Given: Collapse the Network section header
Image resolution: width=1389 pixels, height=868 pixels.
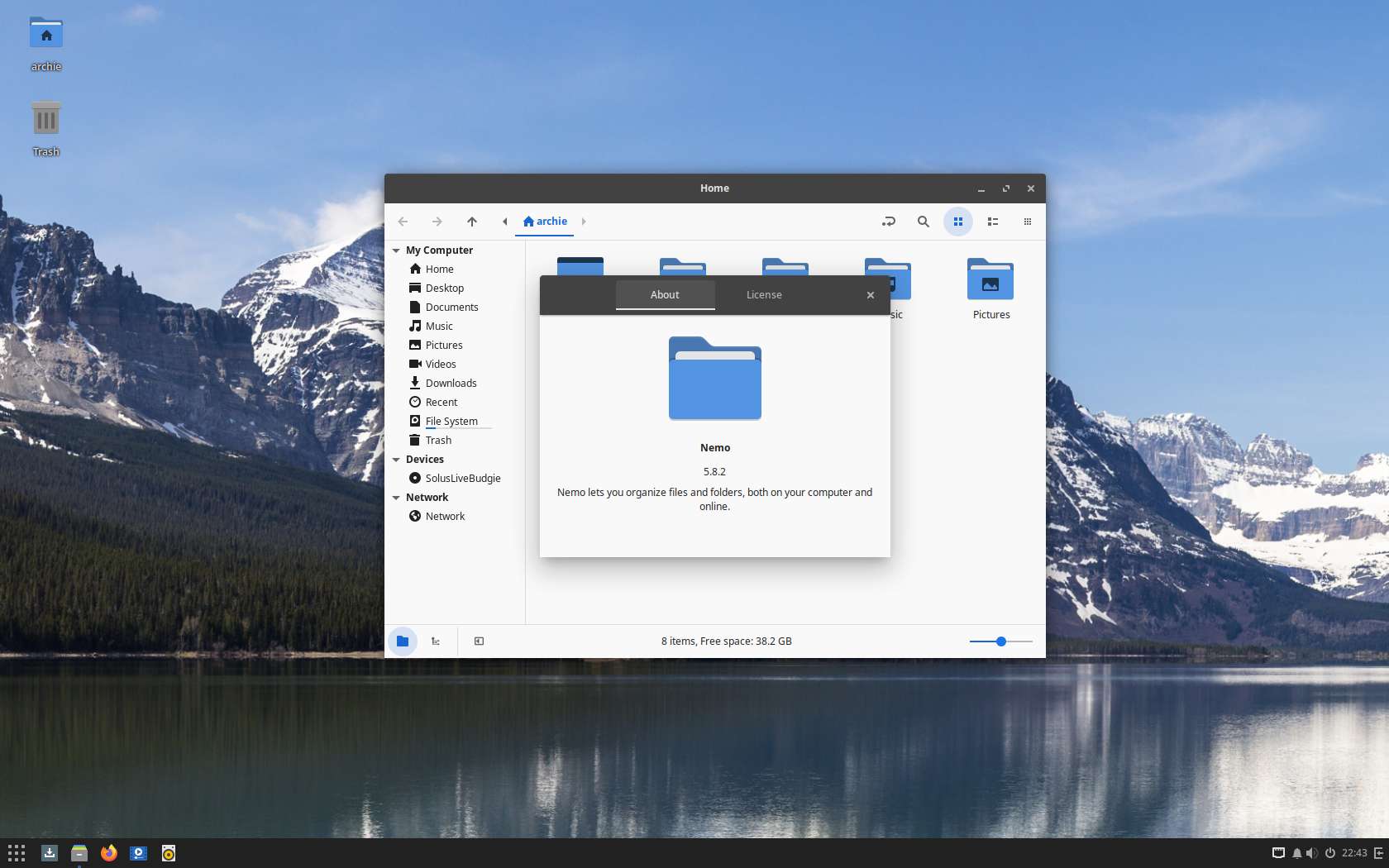Looking at the screenshot, I should point(396,498).
